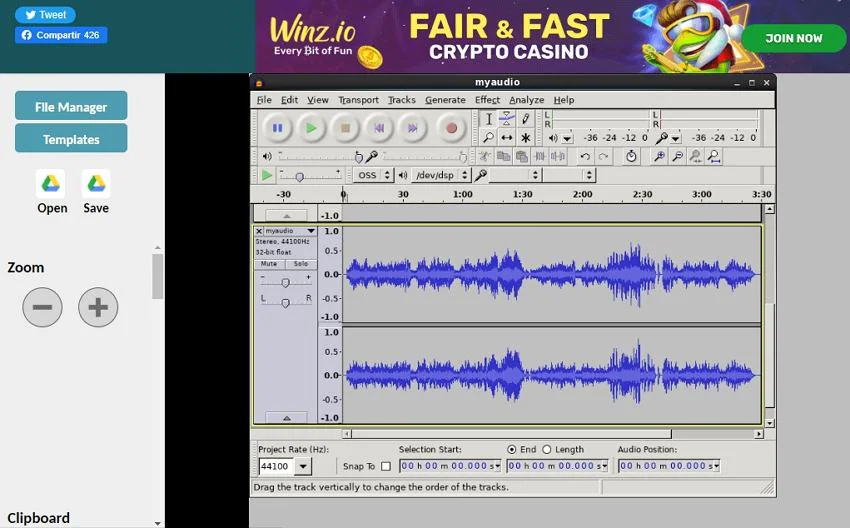Zoom in on the waveform

tap(659, 157)
